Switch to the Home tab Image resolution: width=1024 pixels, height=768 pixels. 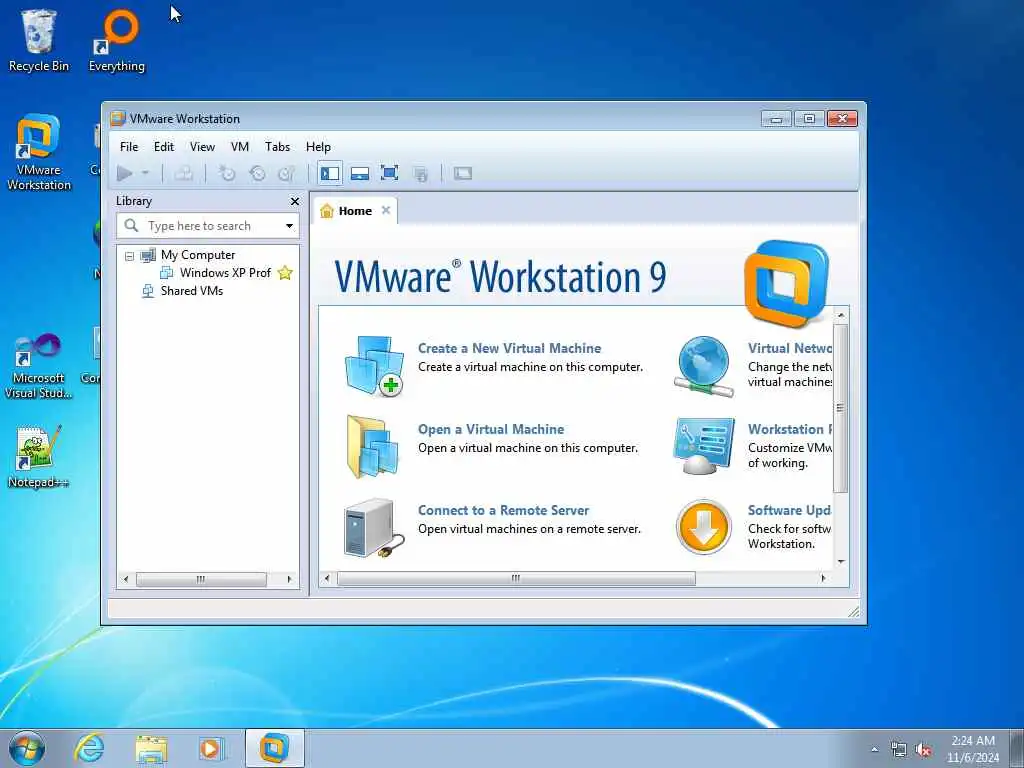[x=355, y=211]
